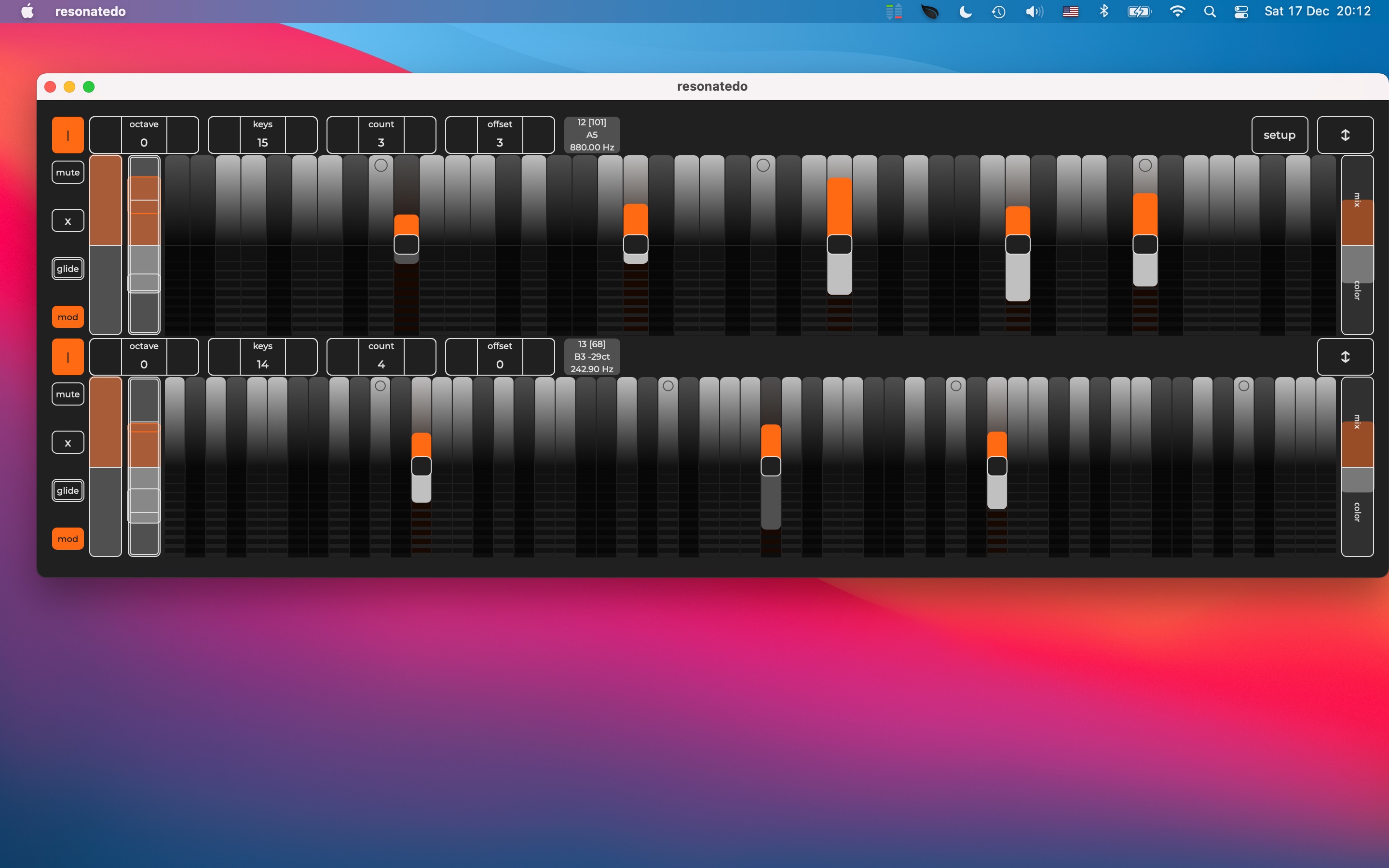This screenshot has height=868, width=1389.
Task: Toggle mod in the bottom bank
Action: point(68,539)
